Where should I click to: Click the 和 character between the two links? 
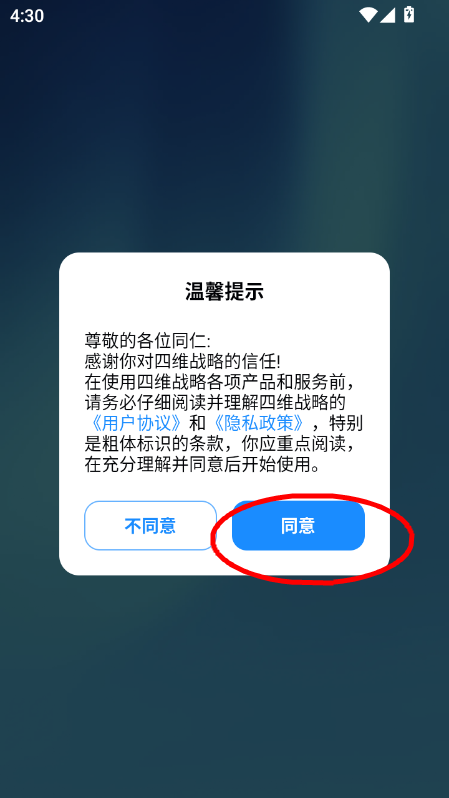point(198,423)
